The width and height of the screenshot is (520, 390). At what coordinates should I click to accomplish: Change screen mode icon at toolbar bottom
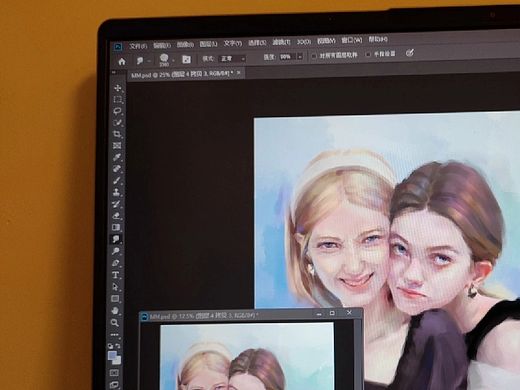(x=114, y=384)
